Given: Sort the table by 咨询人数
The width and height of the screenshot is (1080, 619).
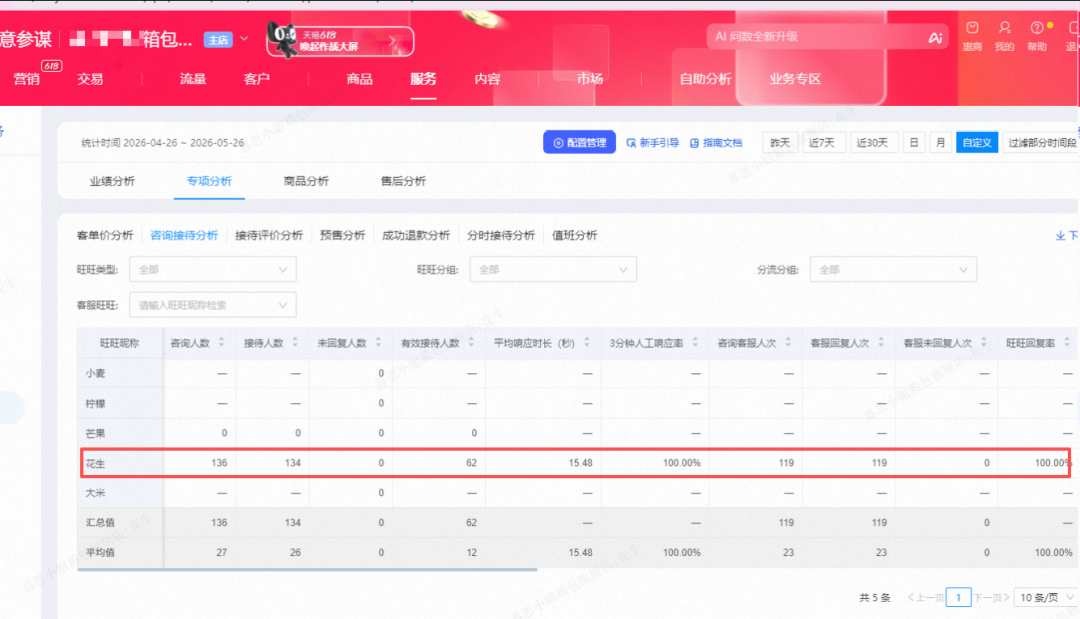Looking at the screenshot, I should (x=222, y=342).
